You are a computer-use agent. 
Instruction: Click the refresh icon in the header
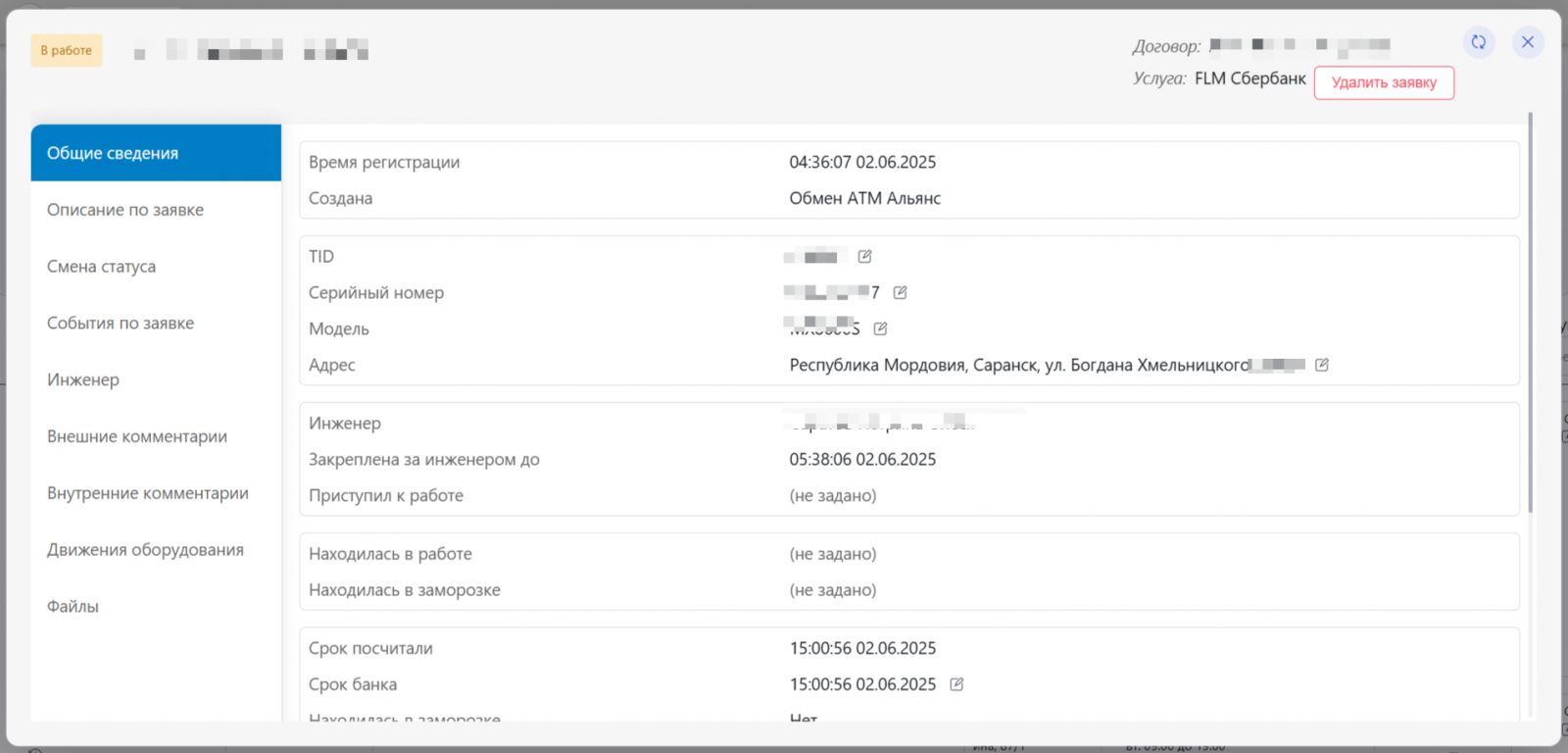click(x=1478, y=42)
